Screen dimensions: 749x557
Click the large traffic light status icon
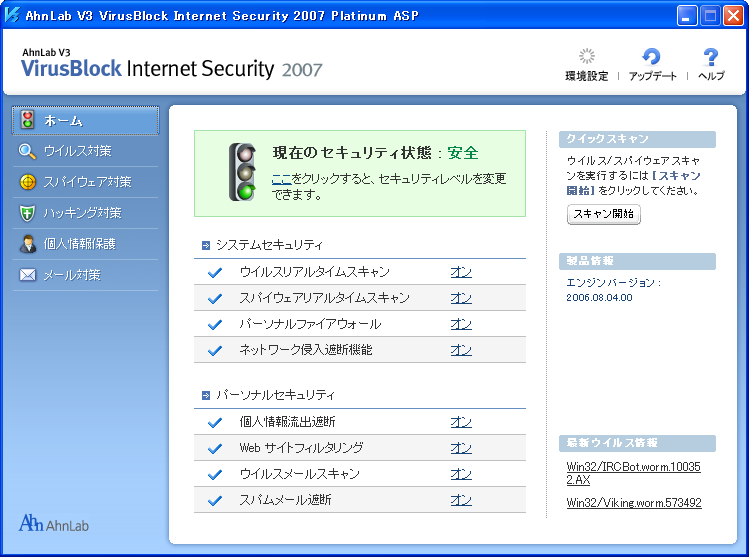[x=243, y=172]
